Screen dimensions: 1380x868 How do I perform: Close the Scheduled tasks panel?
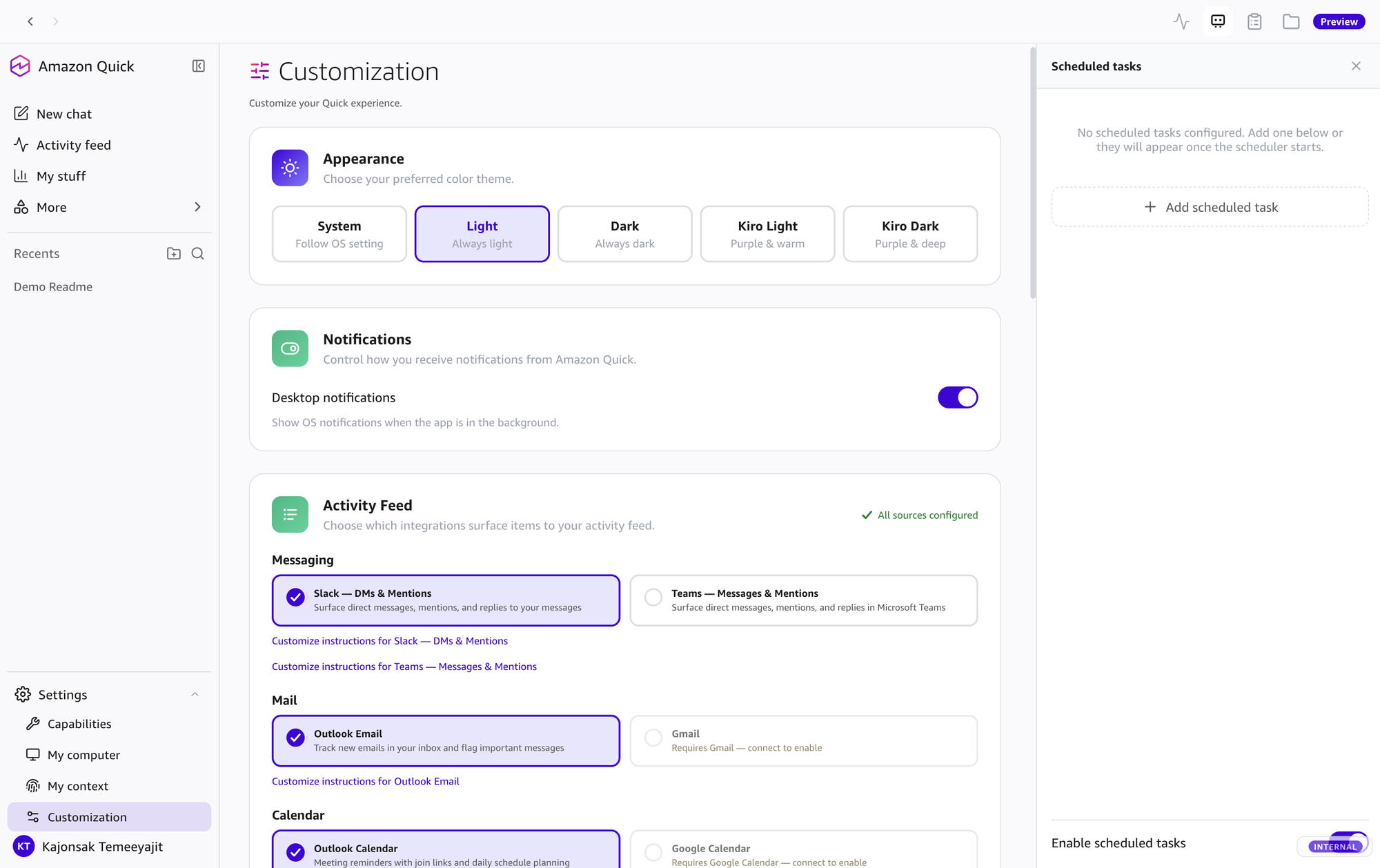1356,66
